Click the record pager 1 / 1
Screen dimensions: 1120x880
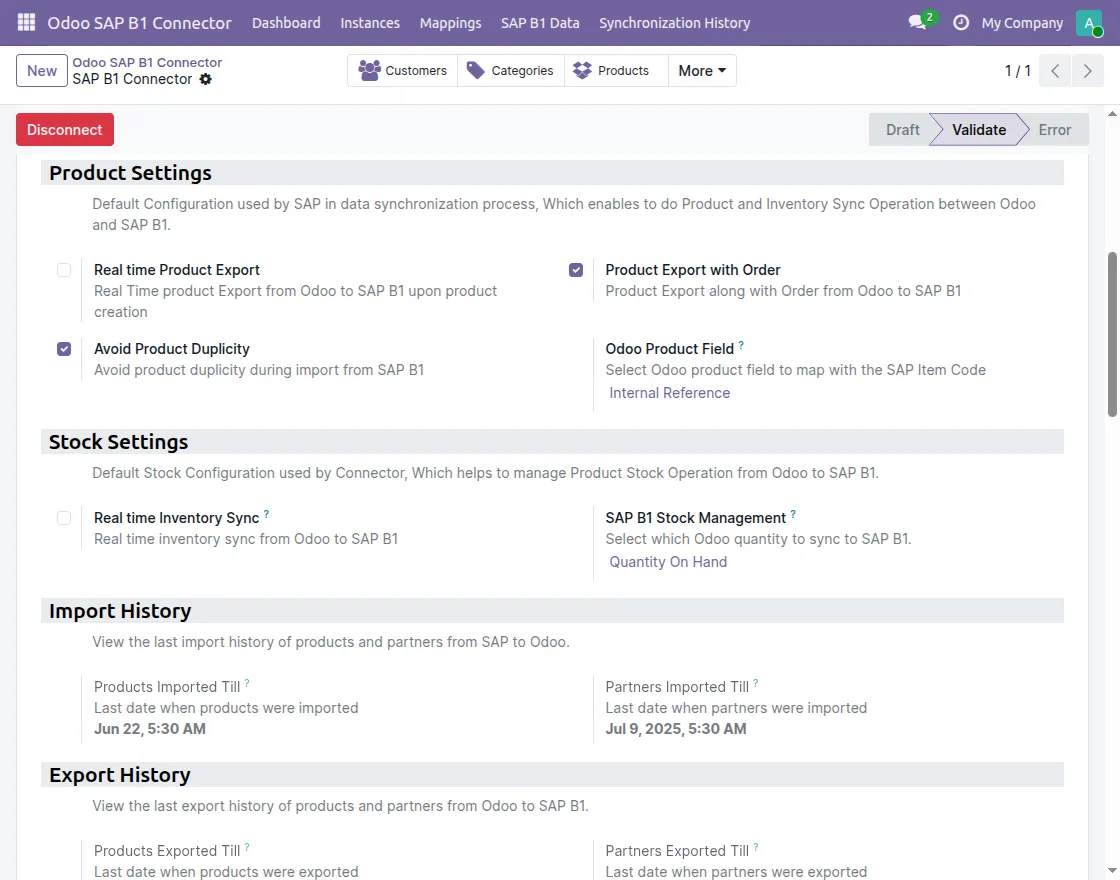[x=1017, y=71]
